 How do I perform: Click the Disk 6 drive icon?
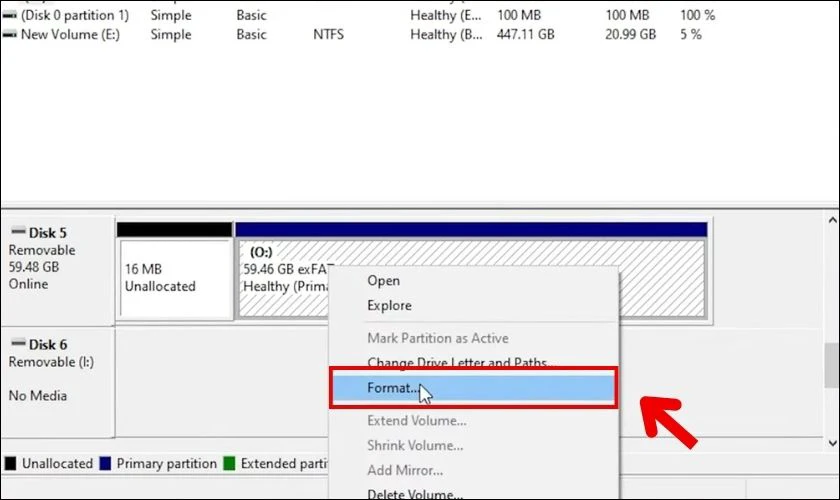19,342
